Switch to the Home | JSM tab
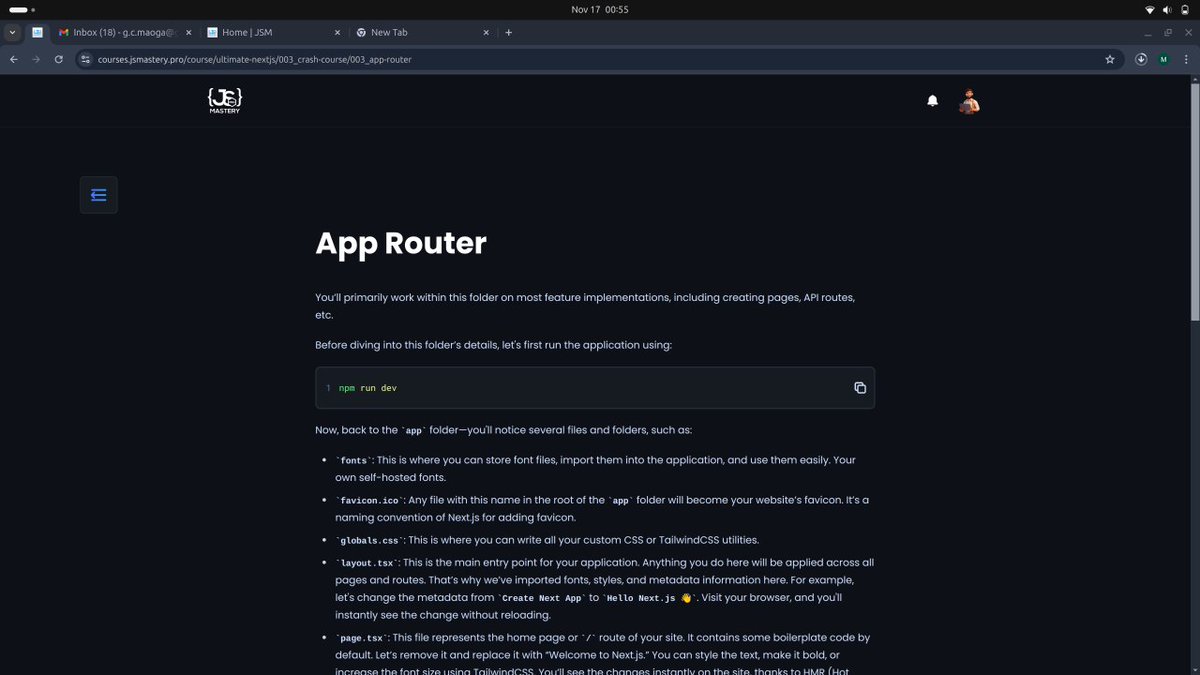This screenshot has width=1200, height=675. tap(271, 32)
